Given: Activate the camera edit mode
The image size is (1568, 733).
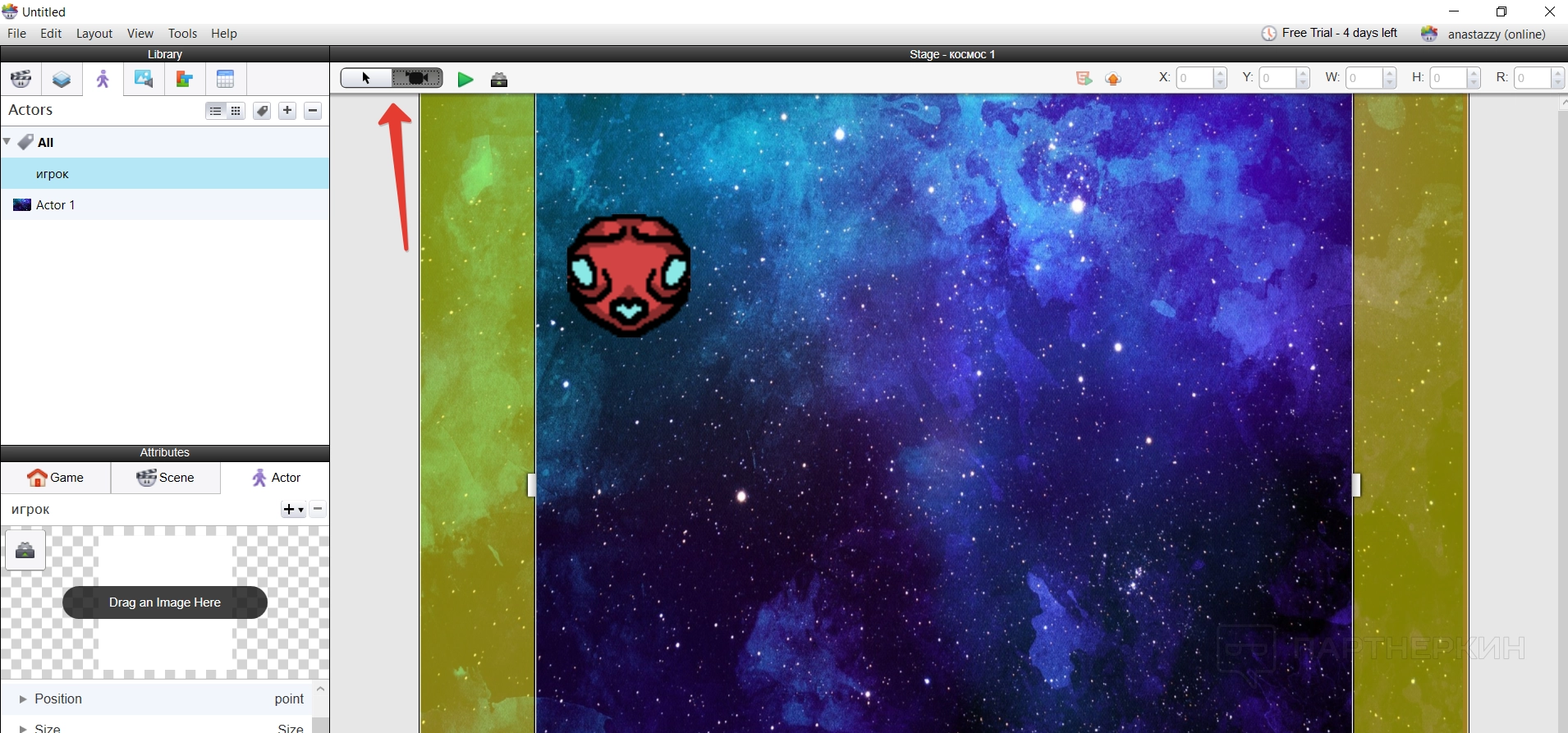Looking at the screenshot, I should tap(417, 79).
